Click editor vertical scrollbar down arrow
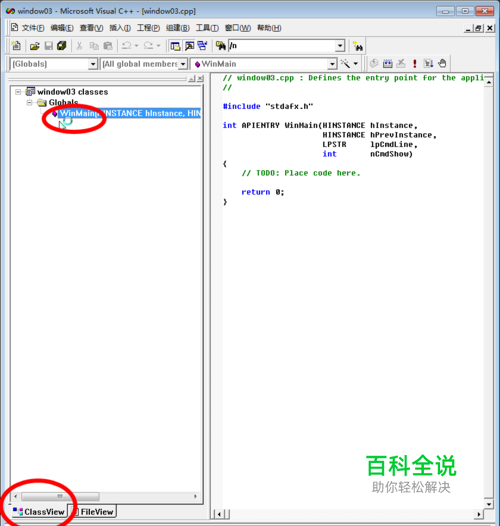The width and height of the screenshot is (500, 526). click(x=489, y=504)
